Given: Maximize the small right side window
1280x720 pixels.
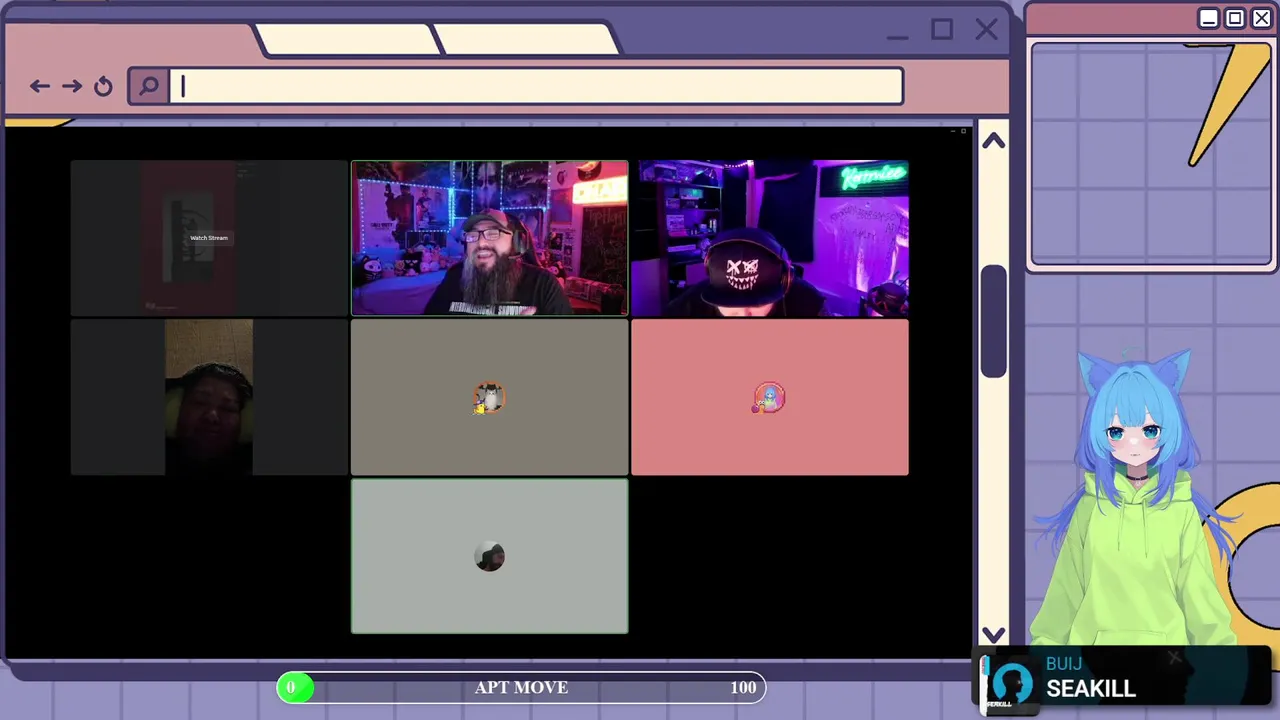Looking at the screenshot, I should tap(1235, 19).
